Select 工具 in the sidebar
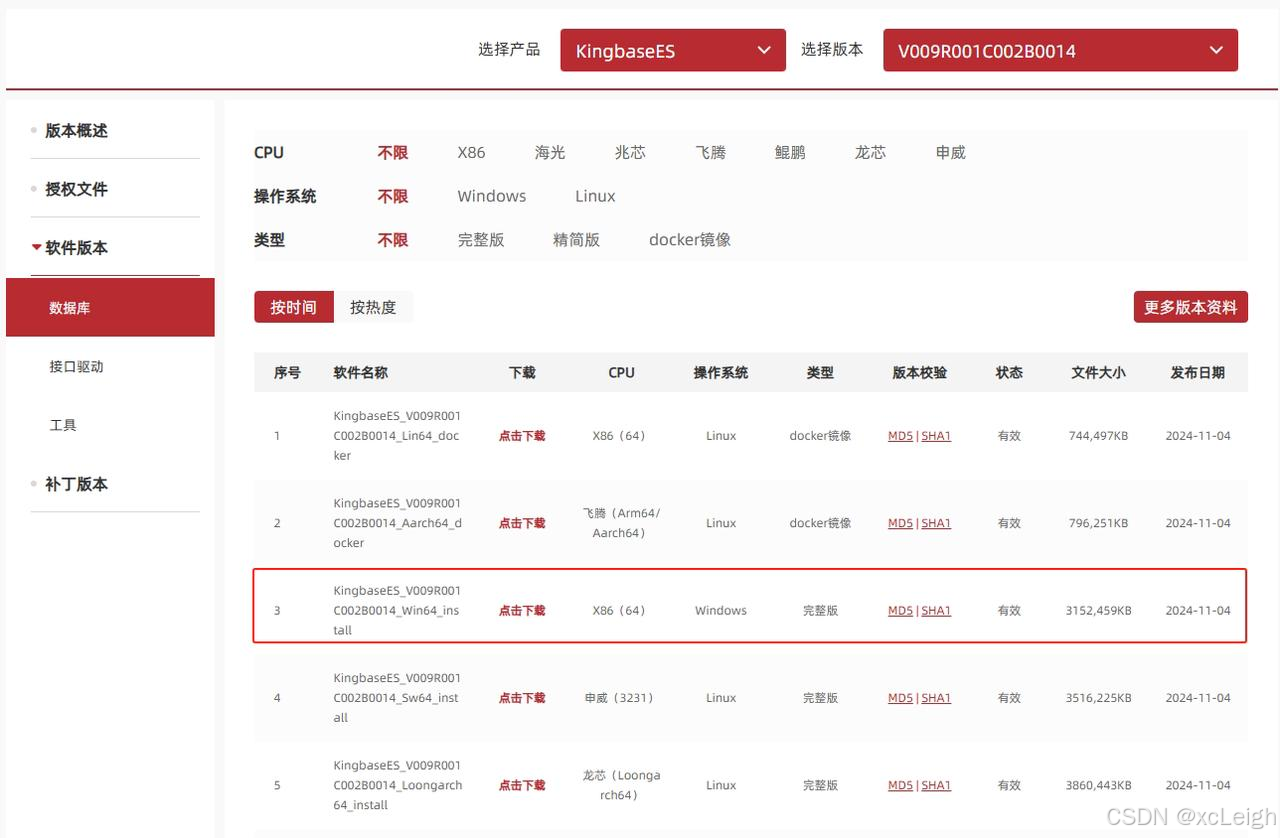Image resolution: width=1280 pixels, height=838 pixels. click(63, 425)
